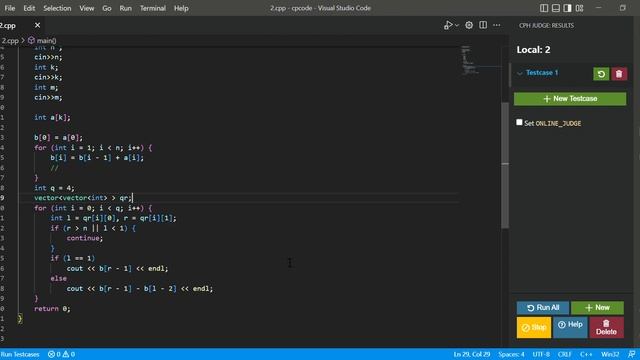Viewport: 640px width, 360px height.
Task: Delete Testcase 1 with red trash icon
Action: [x=619, y=74]
